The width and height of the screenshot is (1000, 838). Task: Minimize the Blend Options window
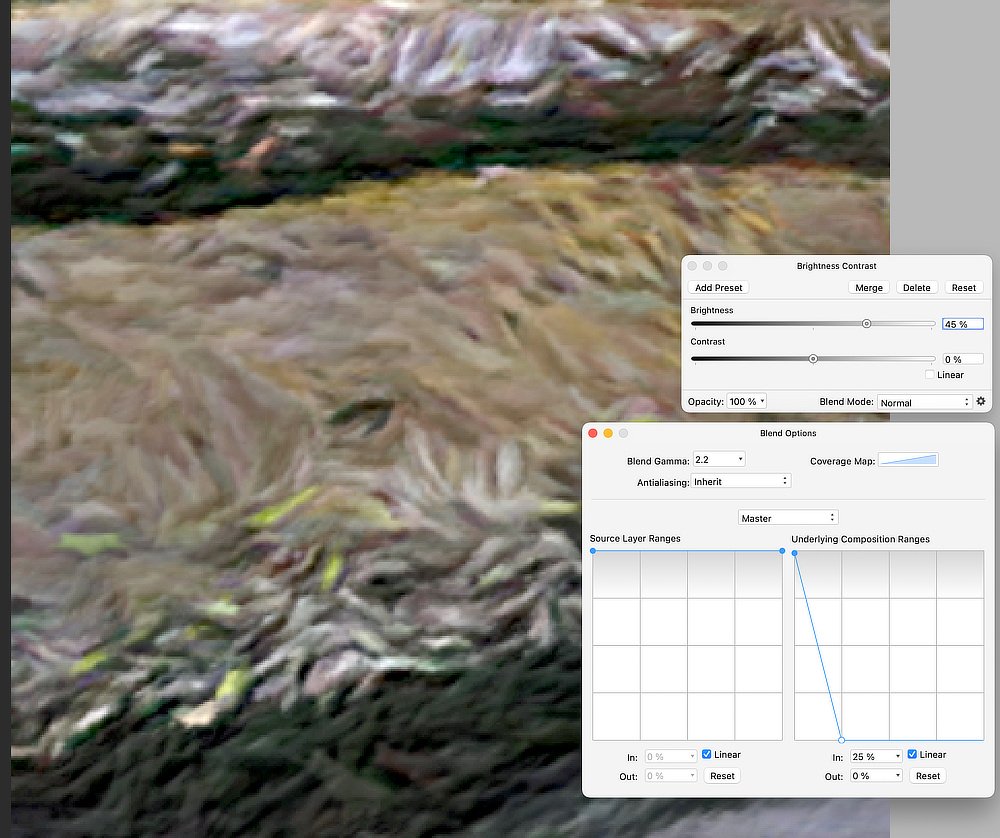click(608, 433)
